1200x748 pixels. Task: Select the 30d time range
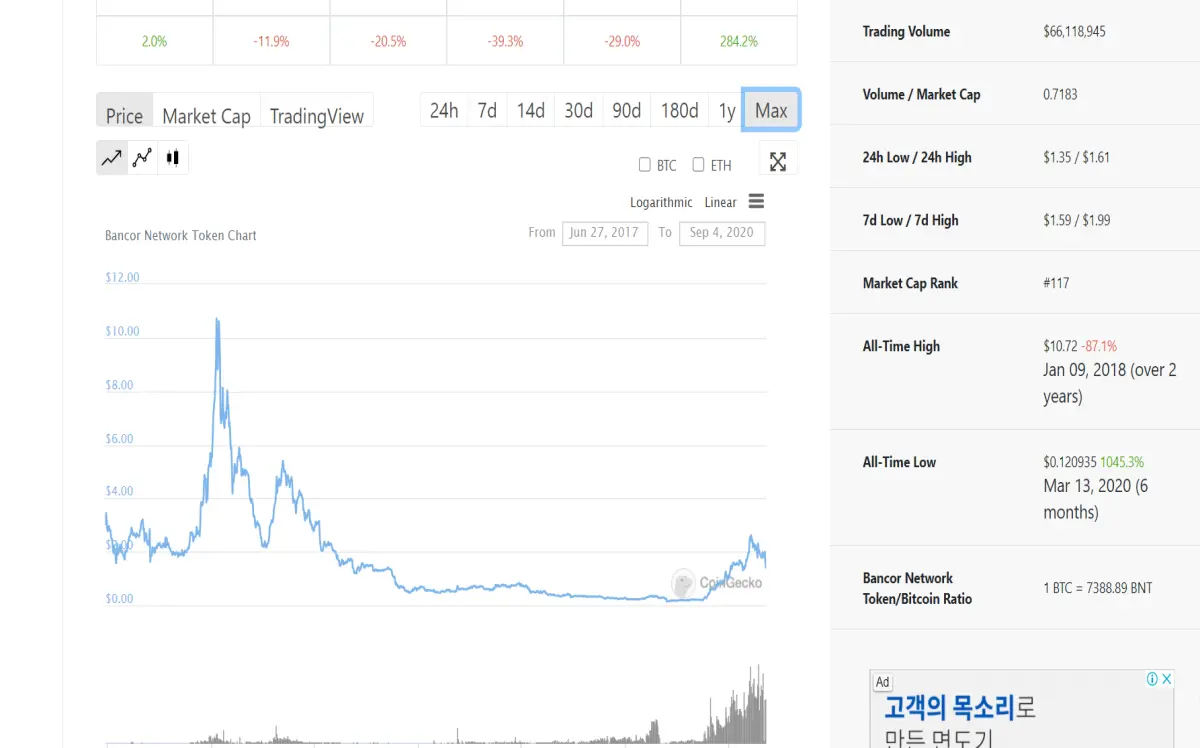tap(579, 110)
